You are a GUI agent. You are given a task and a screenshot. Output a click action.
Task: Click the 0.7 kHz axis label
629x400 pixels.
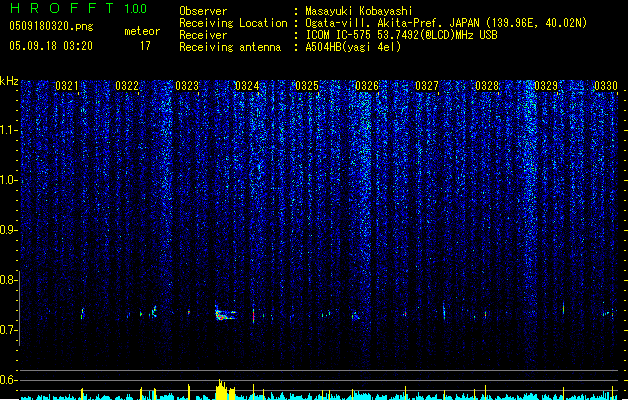pos(9,330)
